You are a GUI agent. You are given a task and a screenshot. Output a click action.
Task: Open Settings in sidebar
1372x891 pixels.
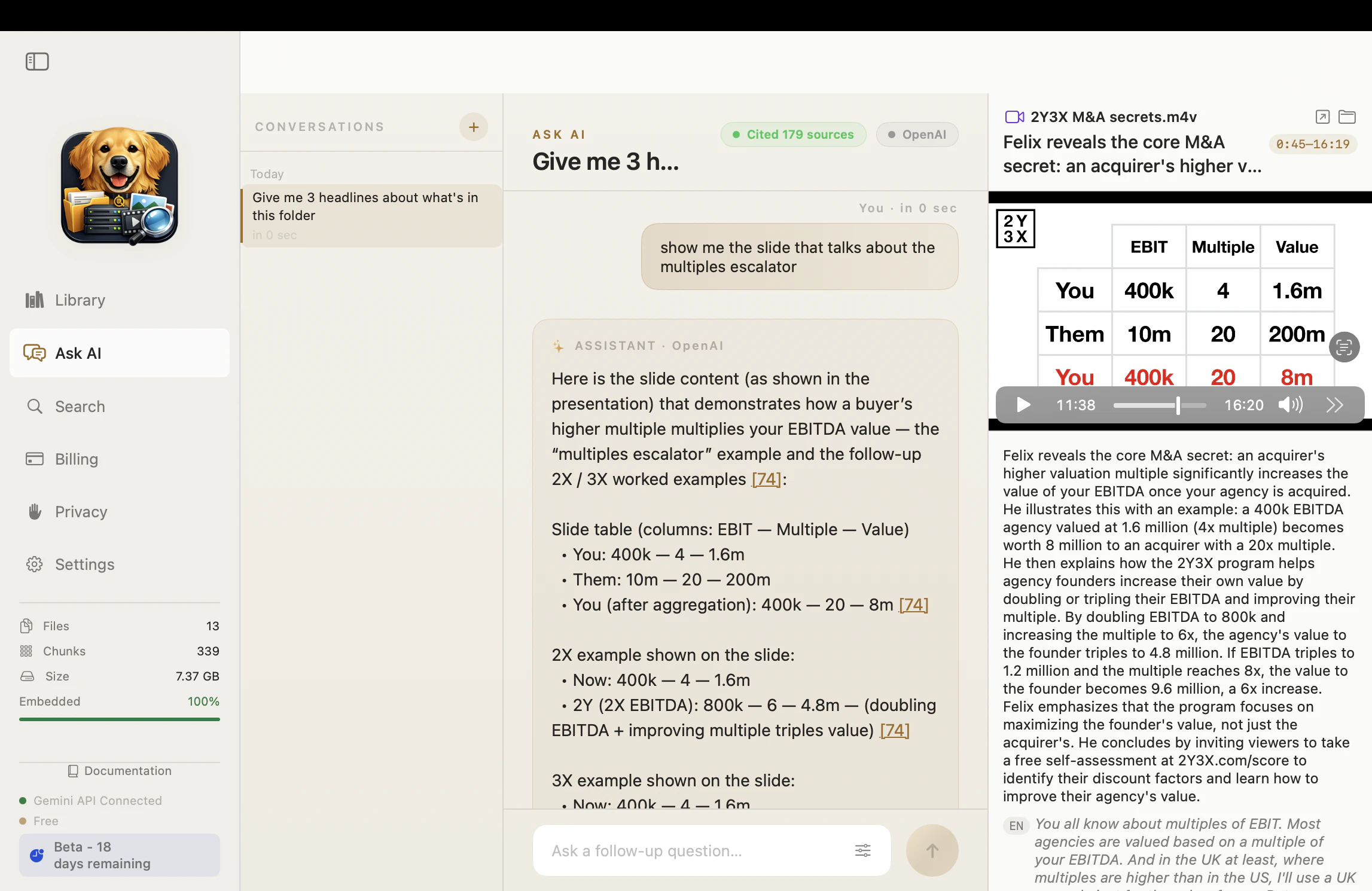click(120, 564)
